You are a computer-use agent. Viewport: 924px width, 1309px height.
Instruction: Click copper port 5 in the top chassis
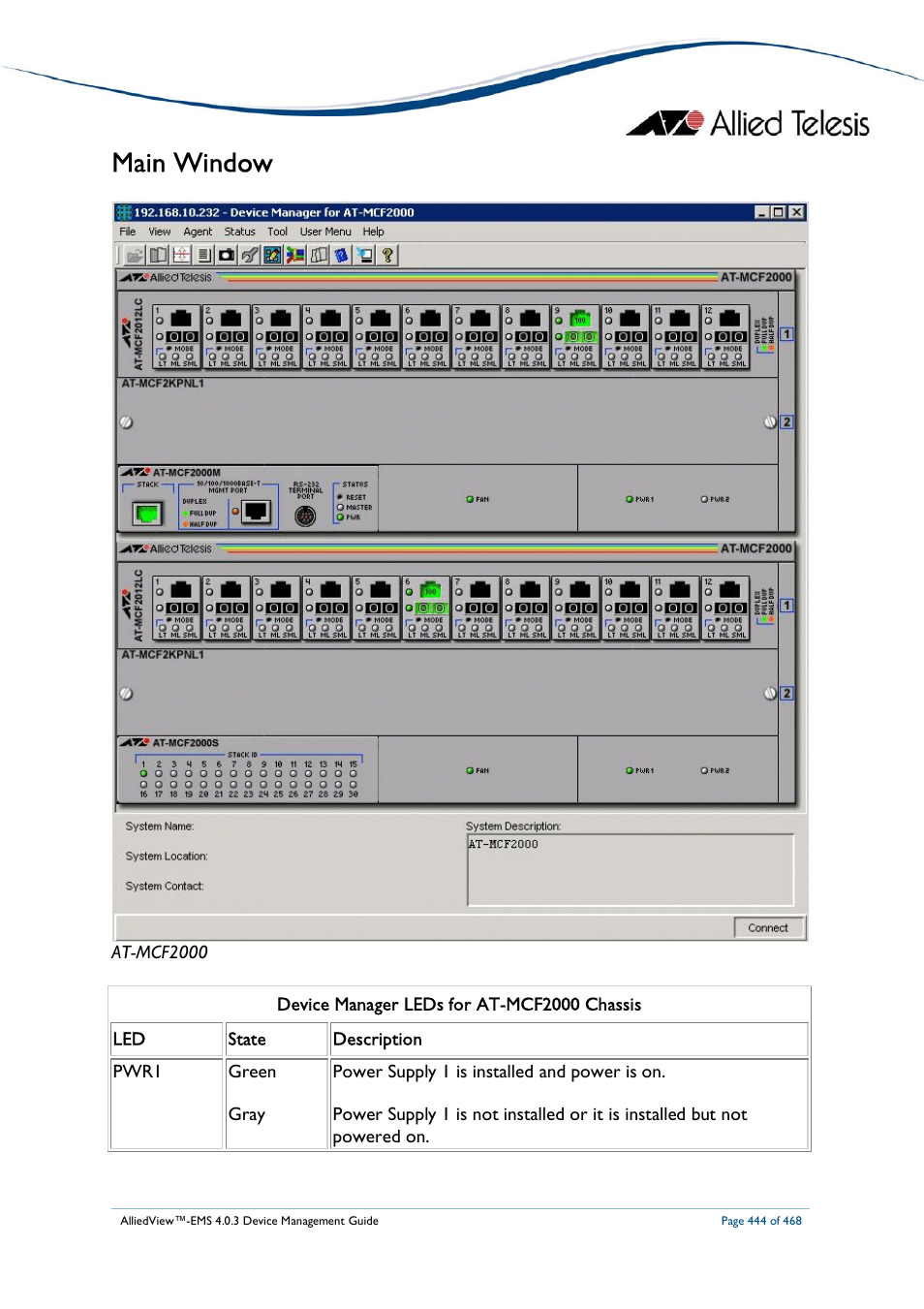pos(381,319)
